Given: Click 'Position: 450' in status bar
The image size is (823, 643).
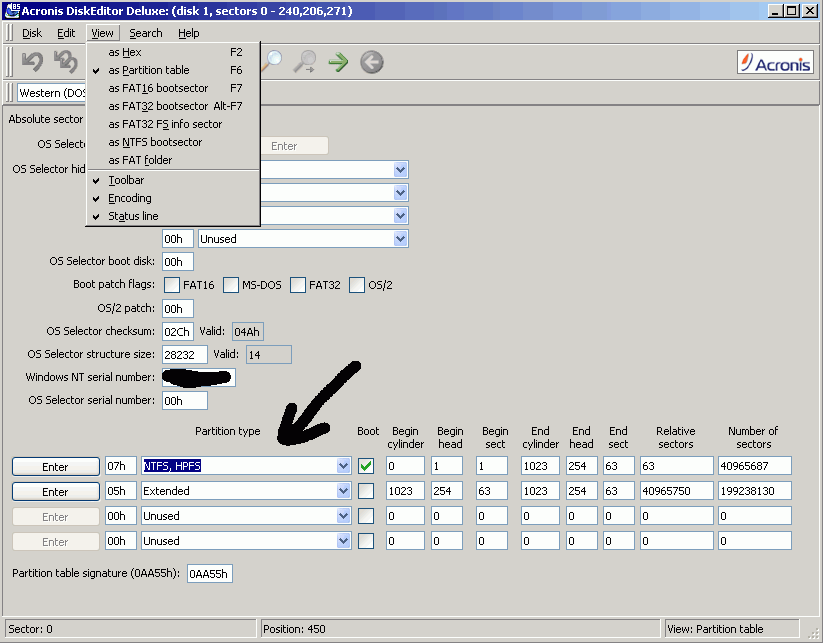Looking at the screenshot, I should tap(294, 629).
